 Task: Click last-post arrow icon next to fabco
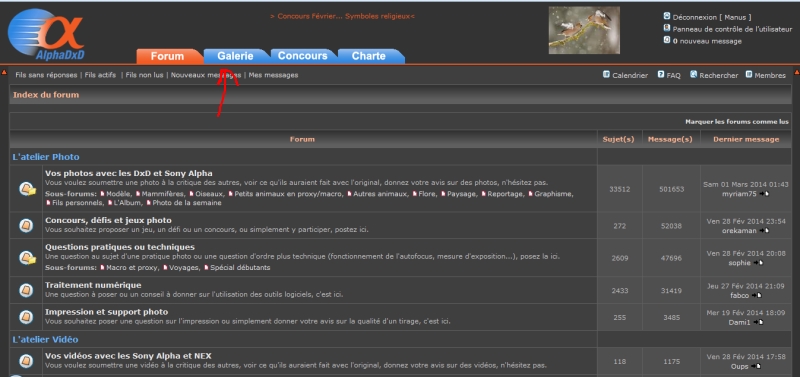point(758,295)
